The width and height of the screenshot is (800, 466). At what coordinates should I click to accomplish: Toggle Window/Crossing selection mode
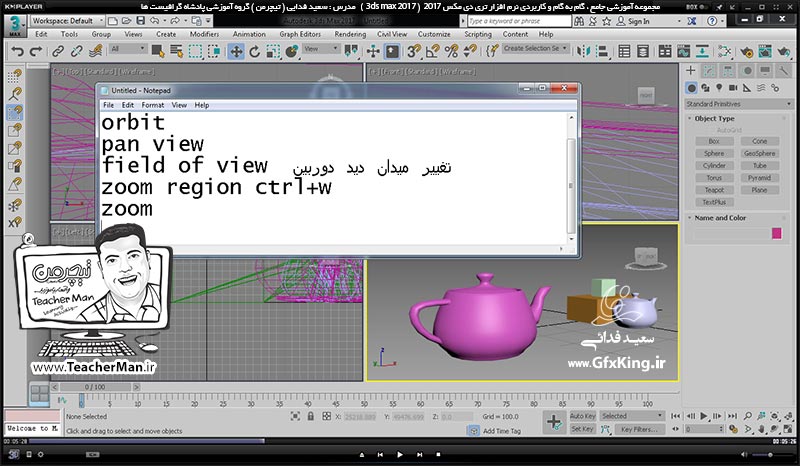[x=214, y=52]
